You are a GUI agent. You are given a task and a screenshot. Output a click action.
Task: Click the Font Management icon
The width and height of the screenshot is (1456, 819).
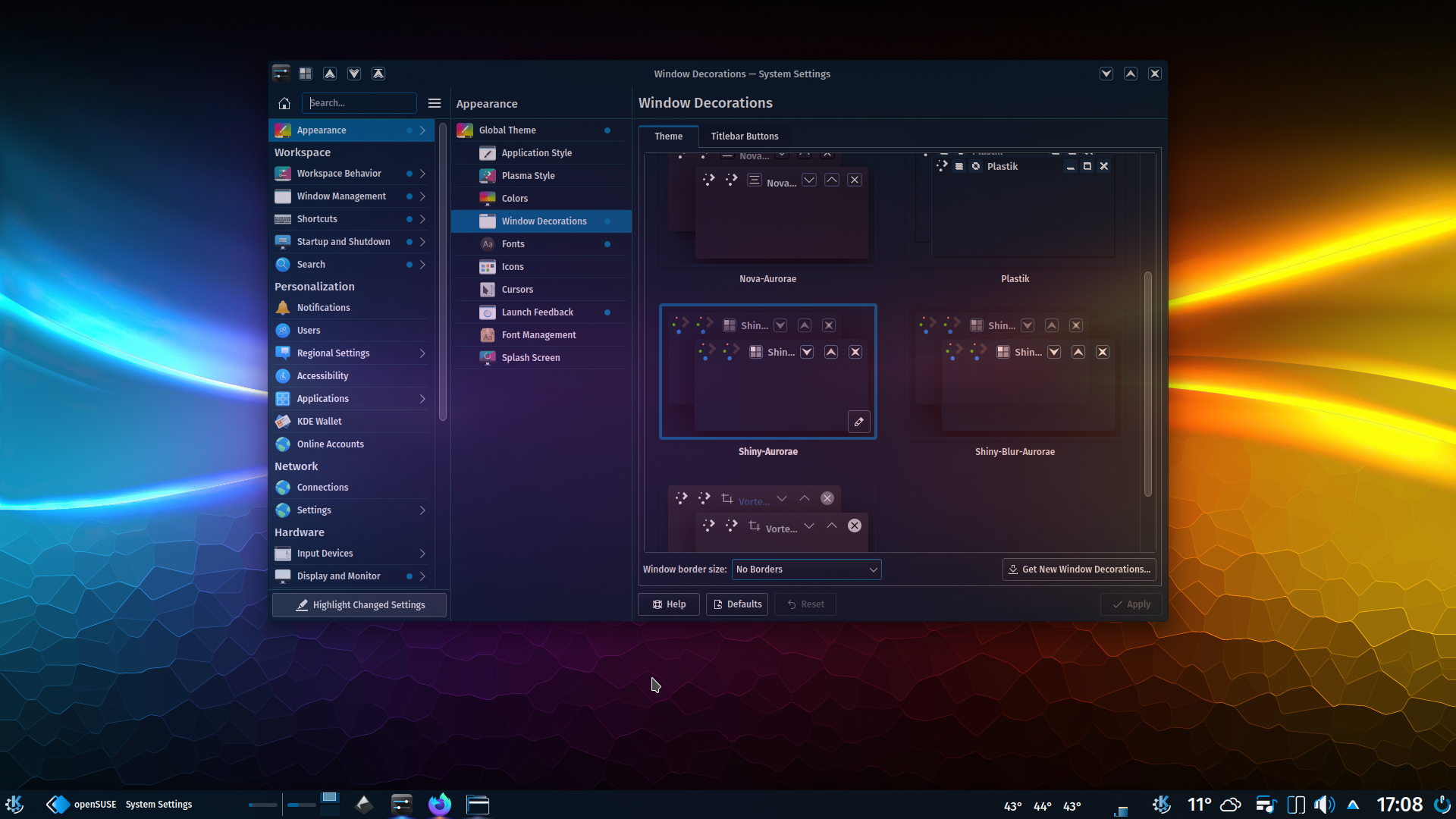click(488, 335)
